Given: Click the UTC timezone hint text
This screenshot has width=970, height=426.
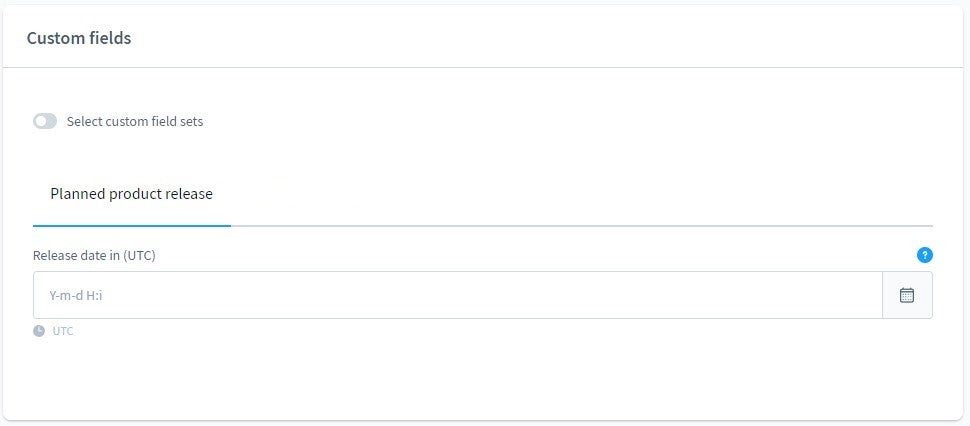Looking at the screenshot, I should point(63,331).
